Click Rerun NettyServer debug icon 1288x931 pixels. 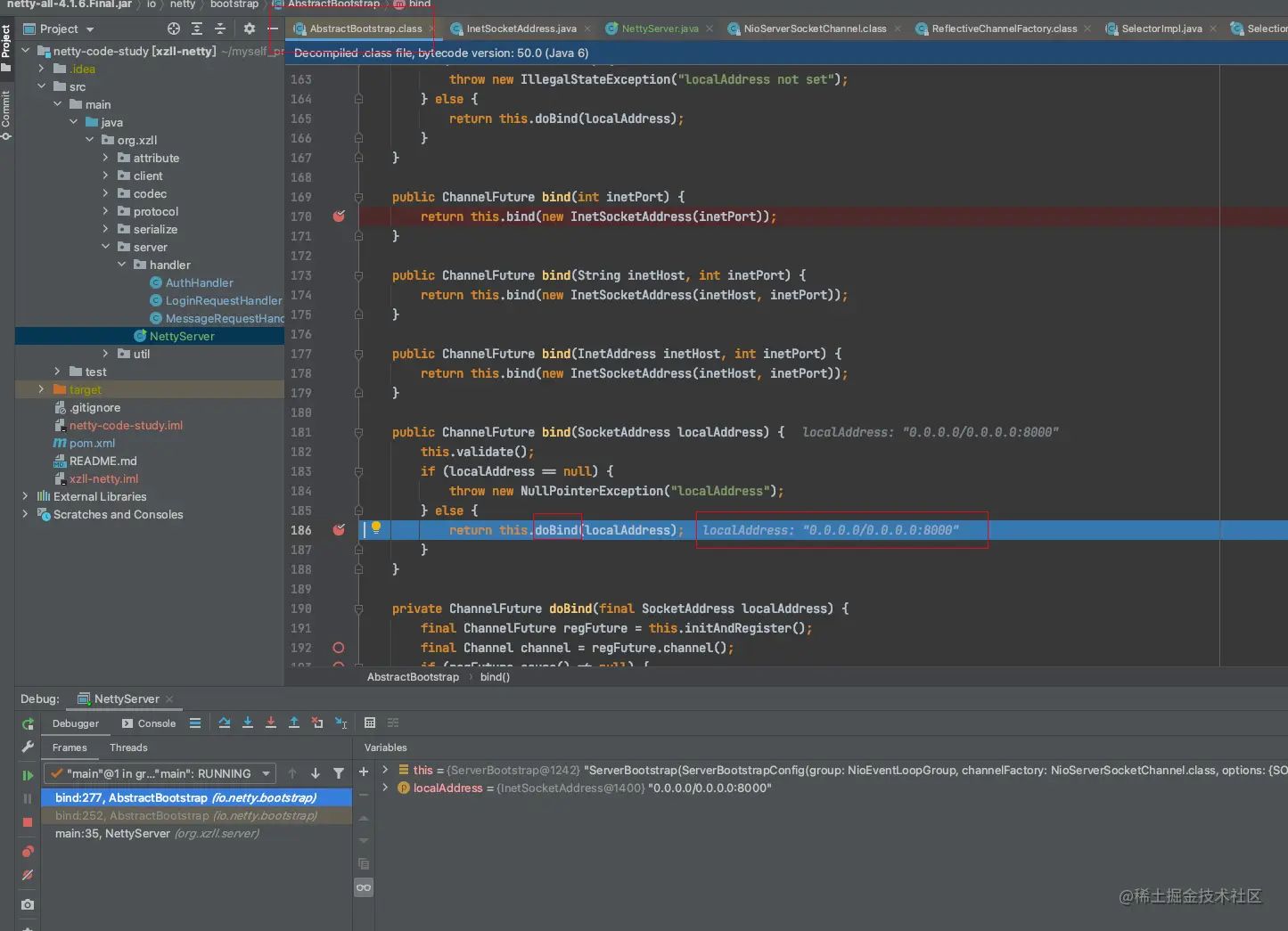click(28, 723)
